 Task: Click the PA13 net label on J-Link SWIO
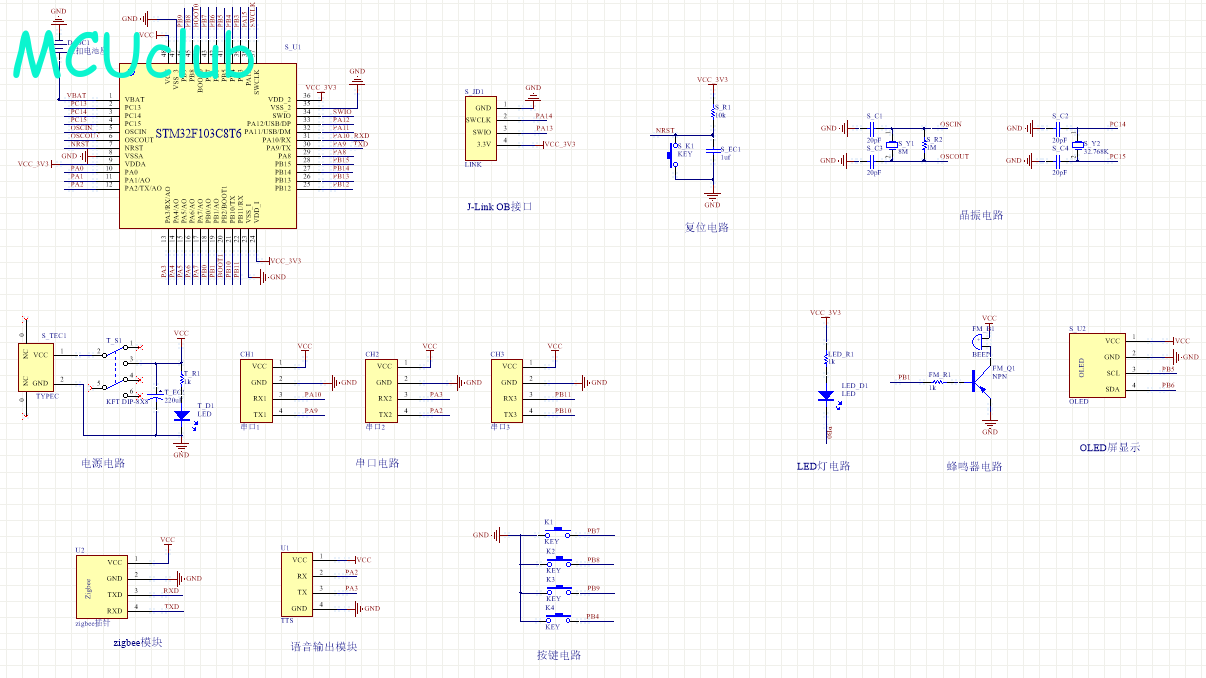click(x=544, y=128)
